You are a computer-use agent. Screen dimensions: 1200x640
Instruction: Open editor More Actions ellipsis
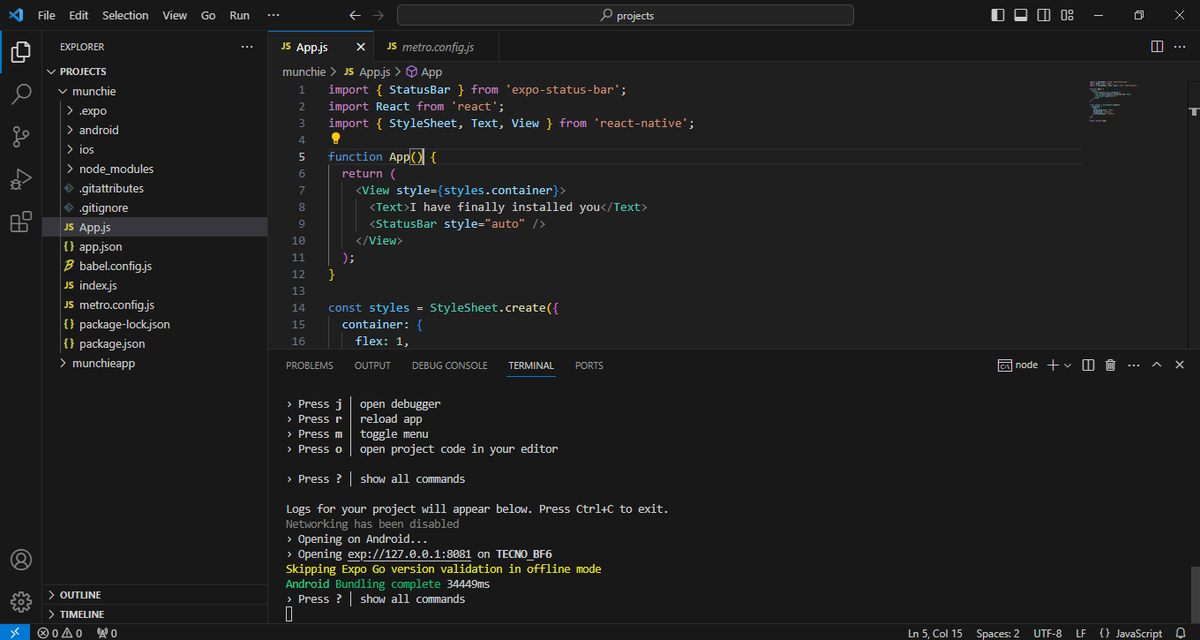pyautogui.click(x=1179, y=46)
